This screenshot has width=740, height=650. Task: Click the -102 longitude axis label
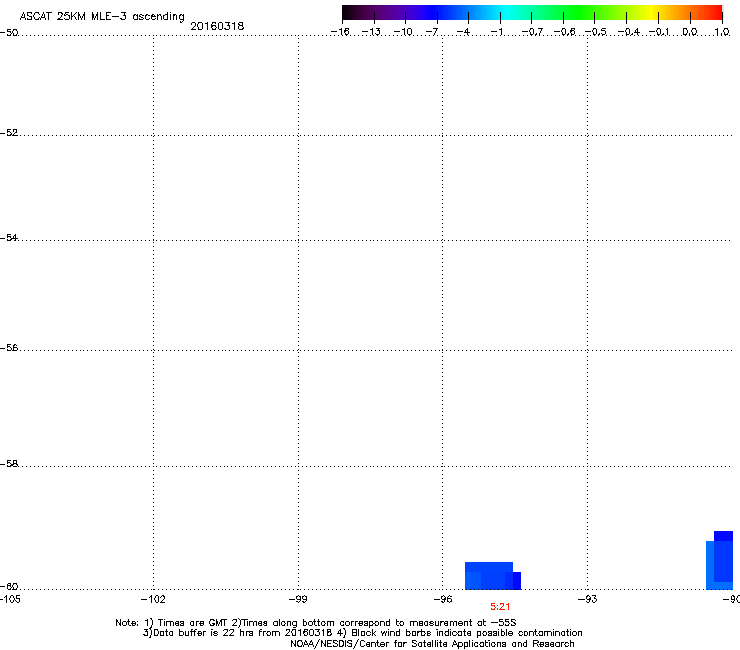click(x=153, y=599)
